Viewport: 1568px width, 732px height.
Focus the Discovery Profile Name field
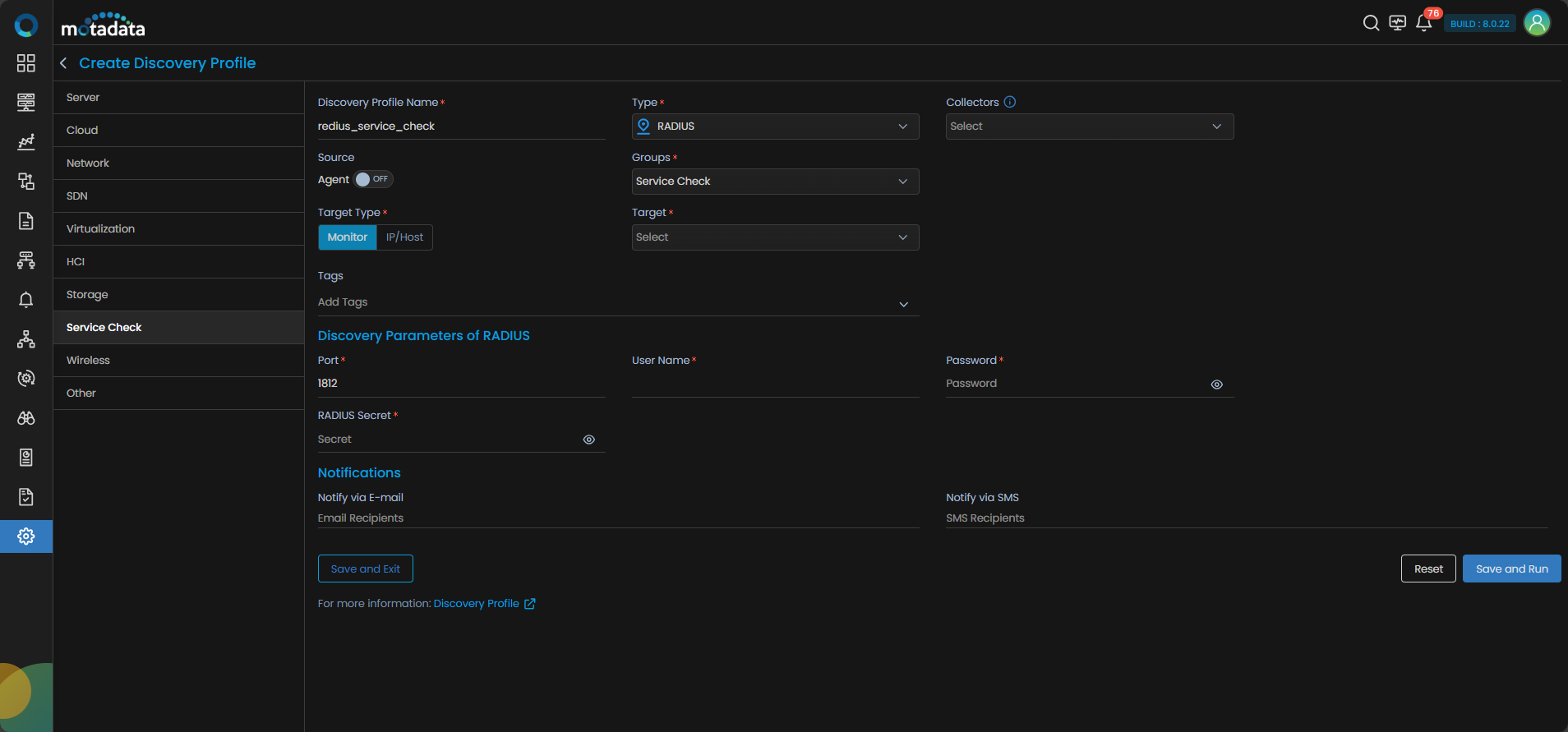point(462,127)
